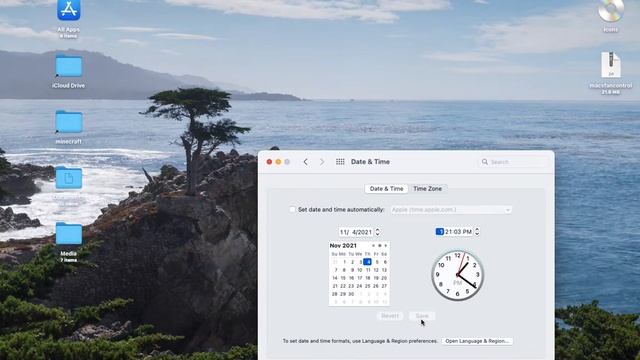Select the Media folder on desktop
The image size is (640, 360).
[69, 233]
